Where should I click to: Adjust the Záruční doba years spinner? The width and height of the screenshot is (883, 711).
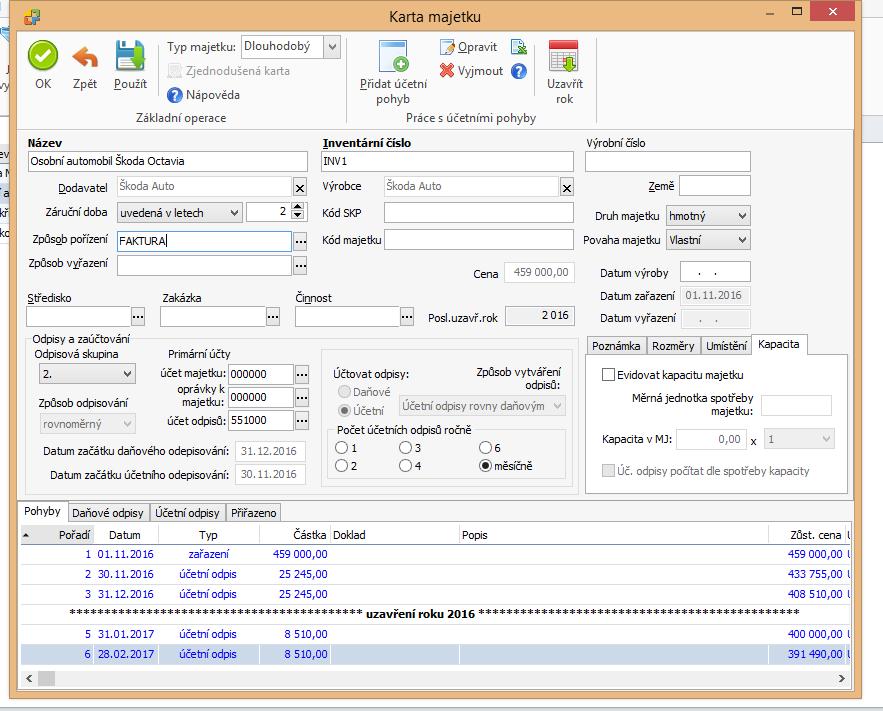click(x=298, y=212)
